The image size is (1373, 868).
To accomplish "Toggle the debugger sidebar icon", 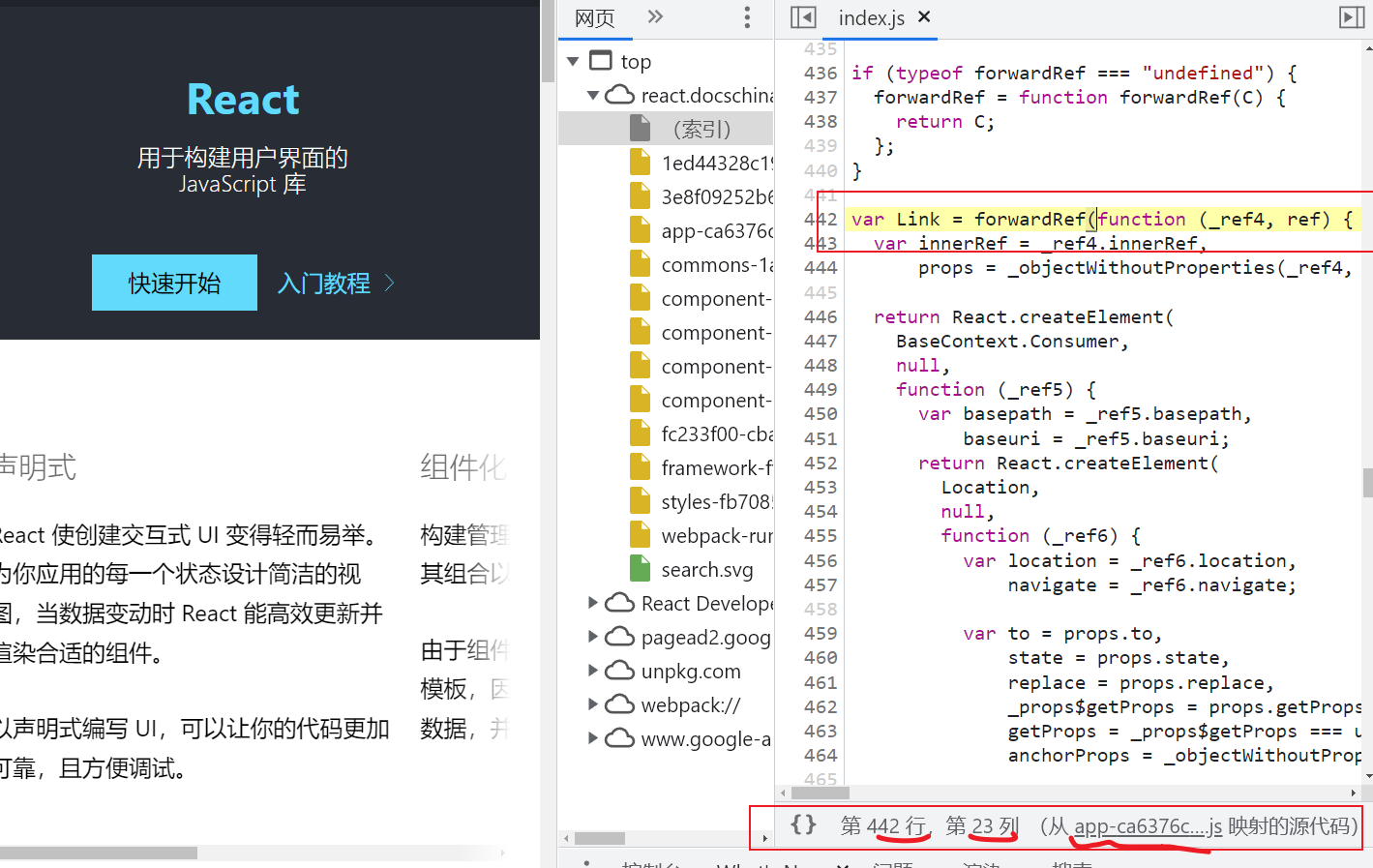I will pyautogui.click(x=1352, y=17).
